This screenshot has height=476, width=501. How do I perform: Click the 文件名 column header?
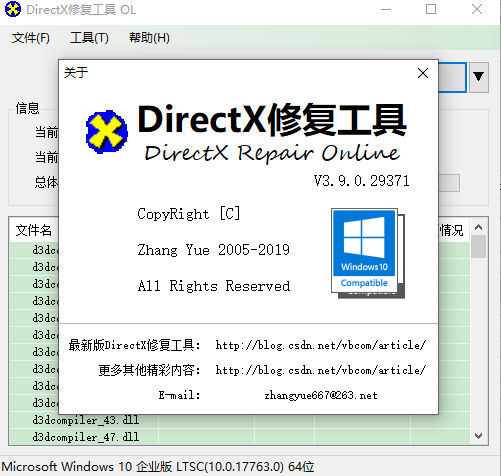coord(34,230)
